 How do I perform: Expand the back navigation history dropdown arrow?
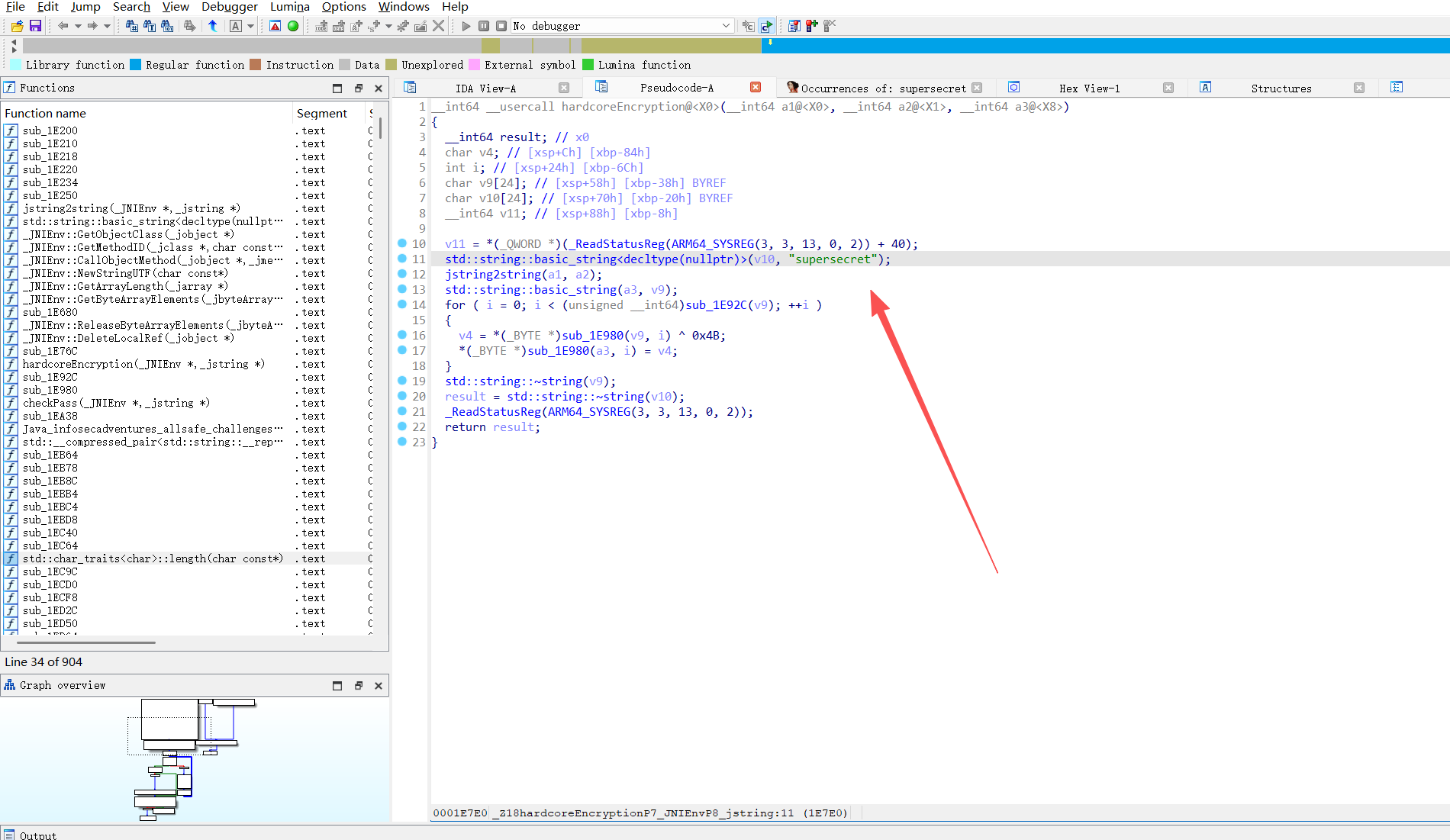[x=78, y=26]
